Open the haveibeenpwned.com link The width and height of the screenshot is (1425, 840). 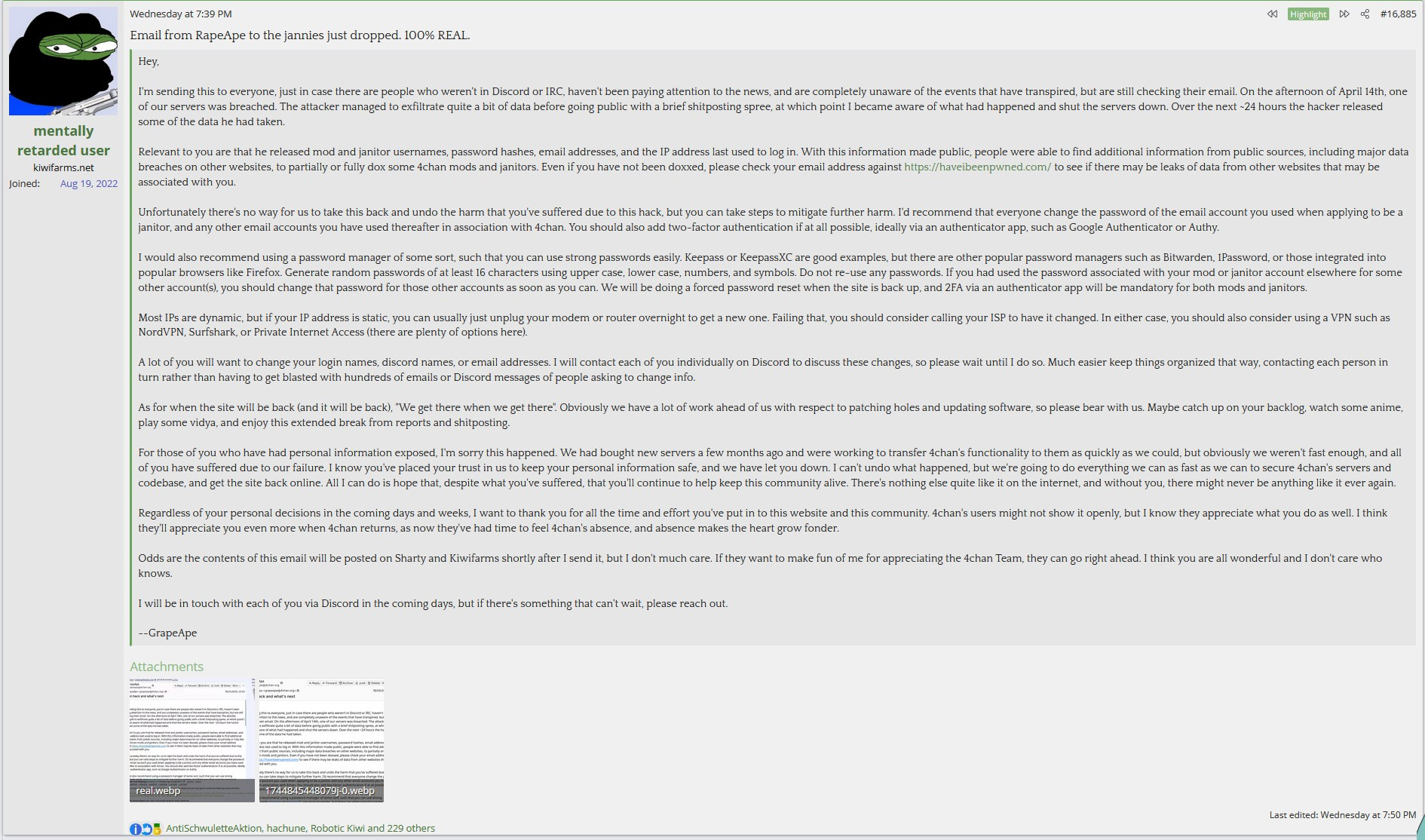tap(977, 167)
